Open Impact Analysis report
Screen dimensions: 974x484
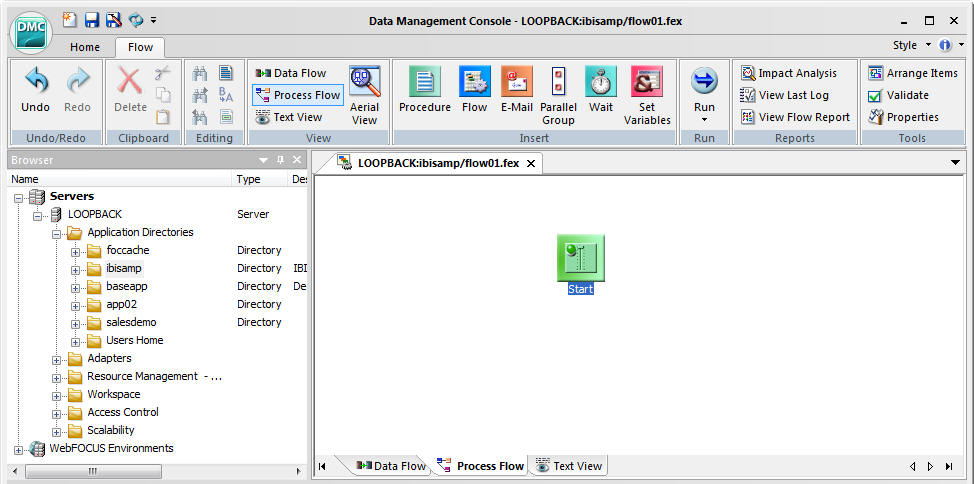[x=790, y=73]
